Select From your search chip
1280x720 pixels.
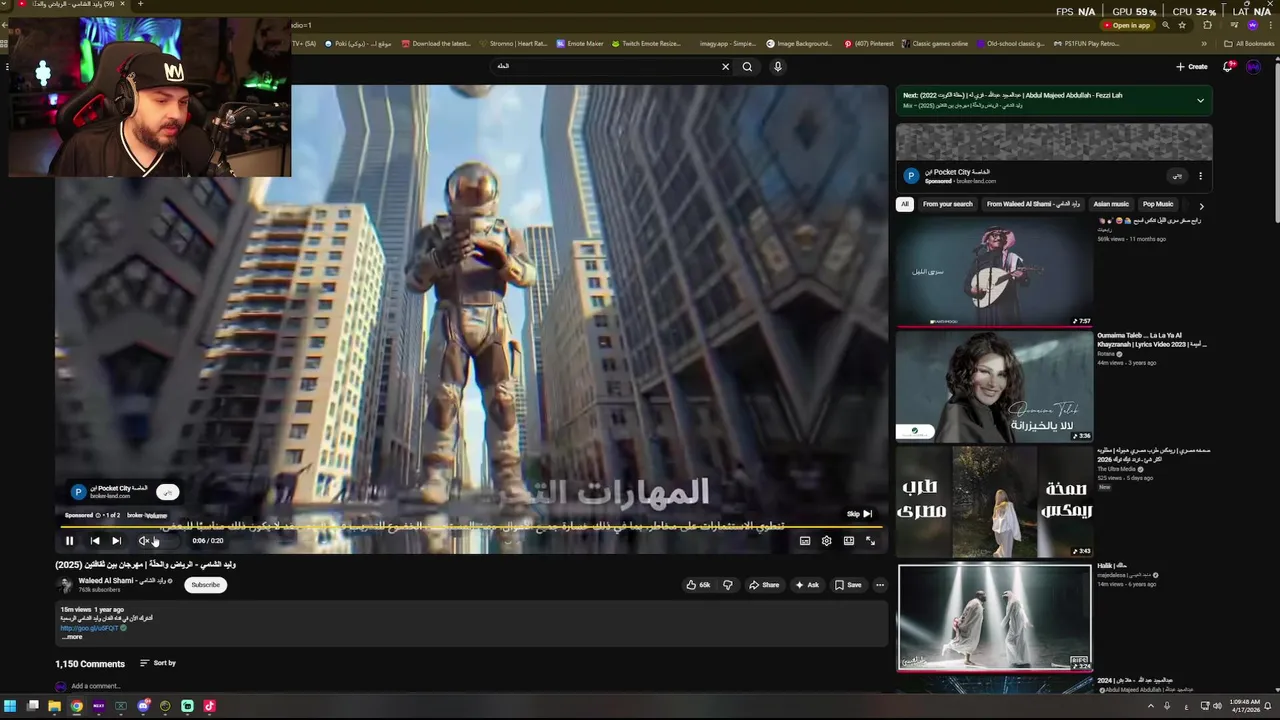tap(947, 204)
